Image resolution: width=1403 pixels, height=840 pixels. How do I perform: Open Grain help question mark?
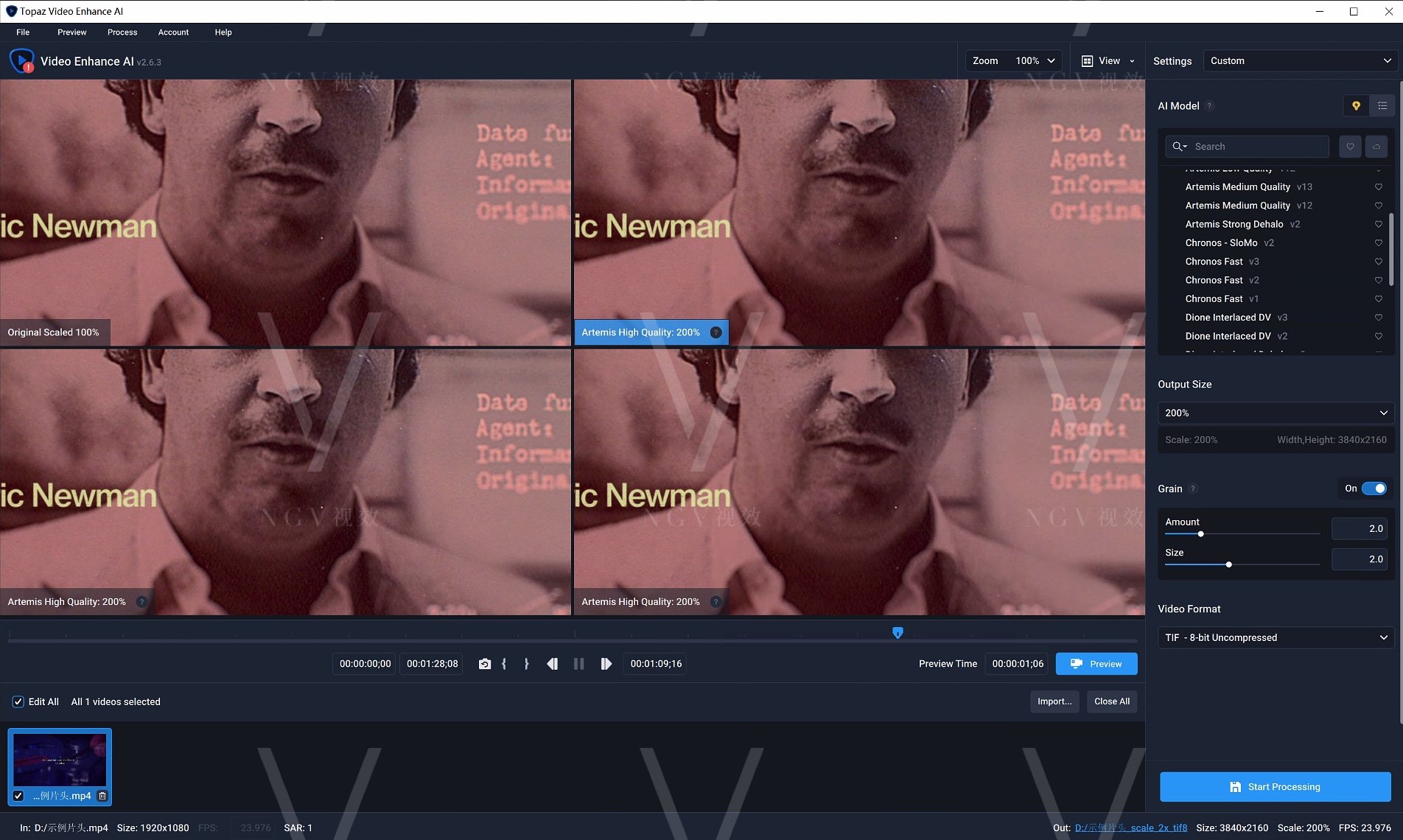tap(1193, 489)
